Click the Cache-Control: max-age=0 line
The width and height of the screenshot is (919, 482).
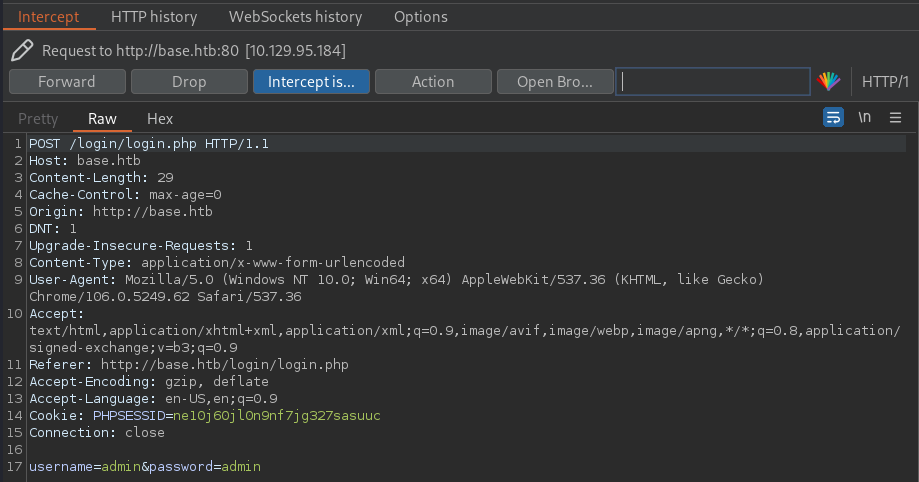[x=125, y=195]
